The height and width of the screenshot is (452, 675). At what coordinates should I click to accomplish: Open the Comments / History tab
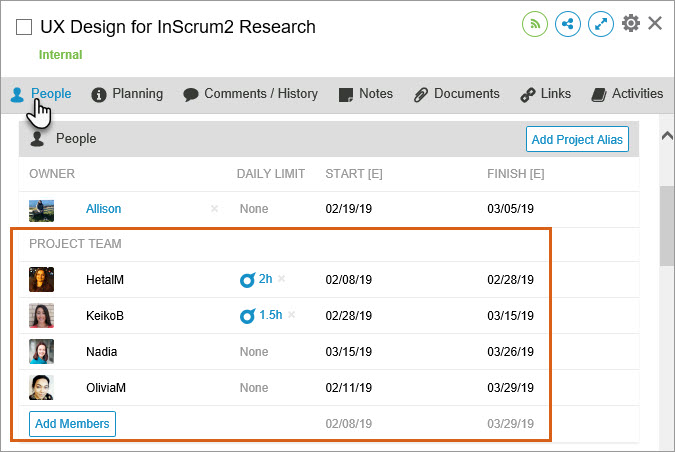[x=250, y=94]
